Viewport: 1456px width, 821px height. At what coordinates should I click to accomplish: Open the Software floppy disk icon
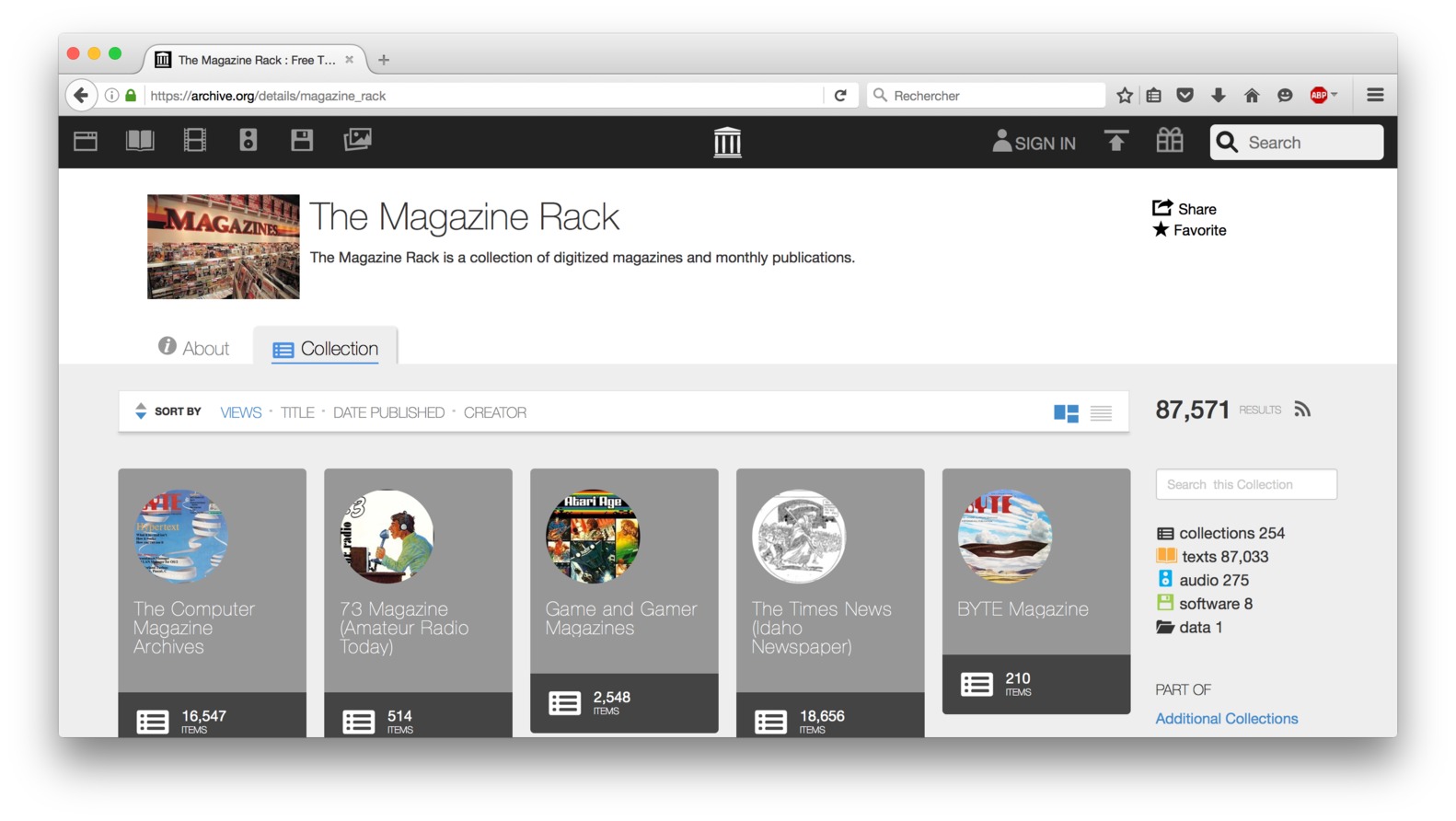pos(302,141)
